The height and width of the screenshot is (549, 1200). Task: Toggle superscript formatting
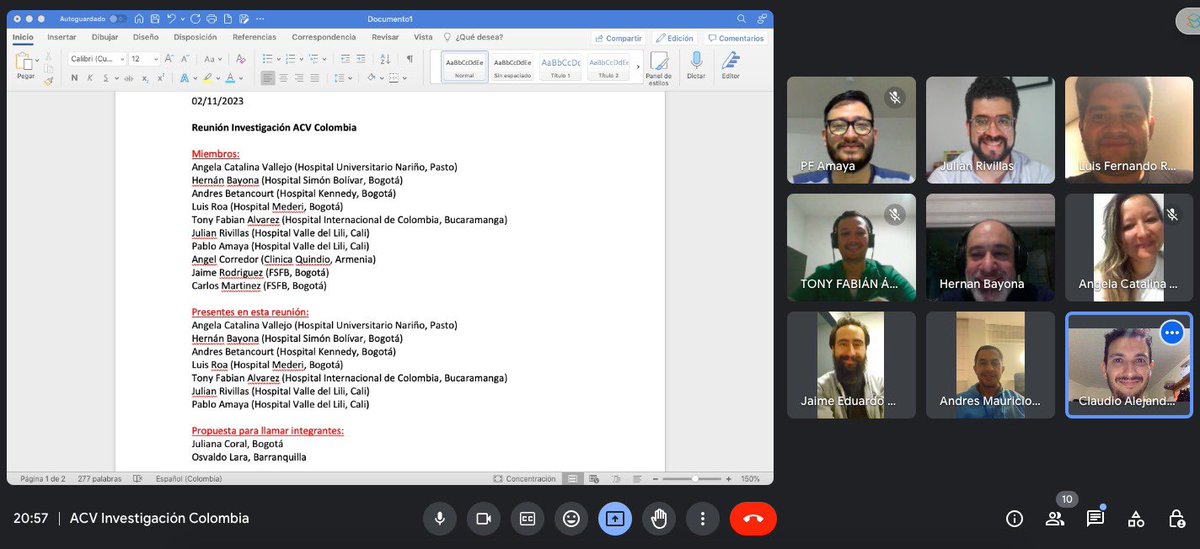[x=161, y=78]
